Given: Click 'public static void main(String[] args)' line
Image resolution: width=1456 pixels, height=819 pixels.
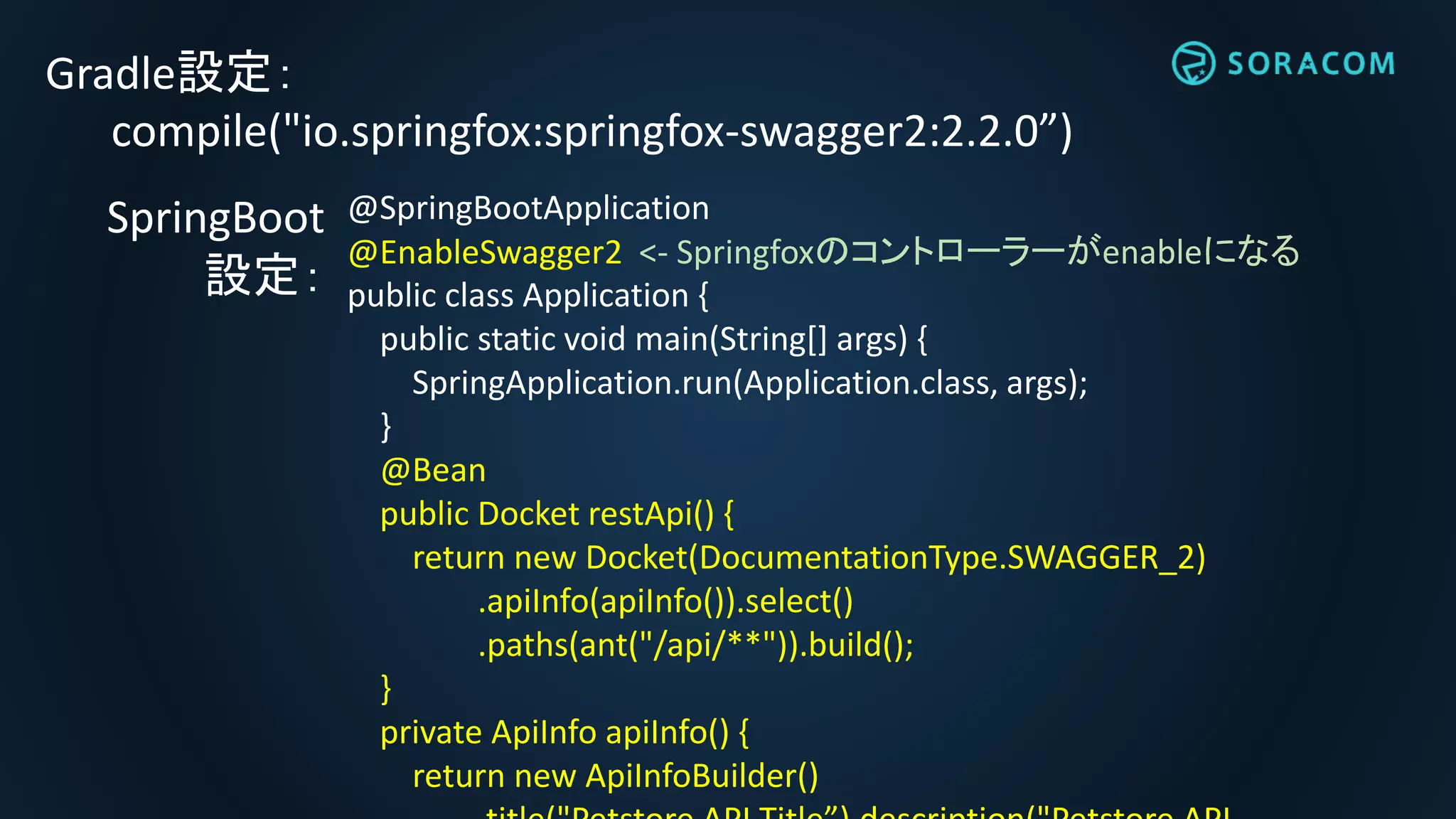Looking at the screenshot, I should [x=654, y=340].
